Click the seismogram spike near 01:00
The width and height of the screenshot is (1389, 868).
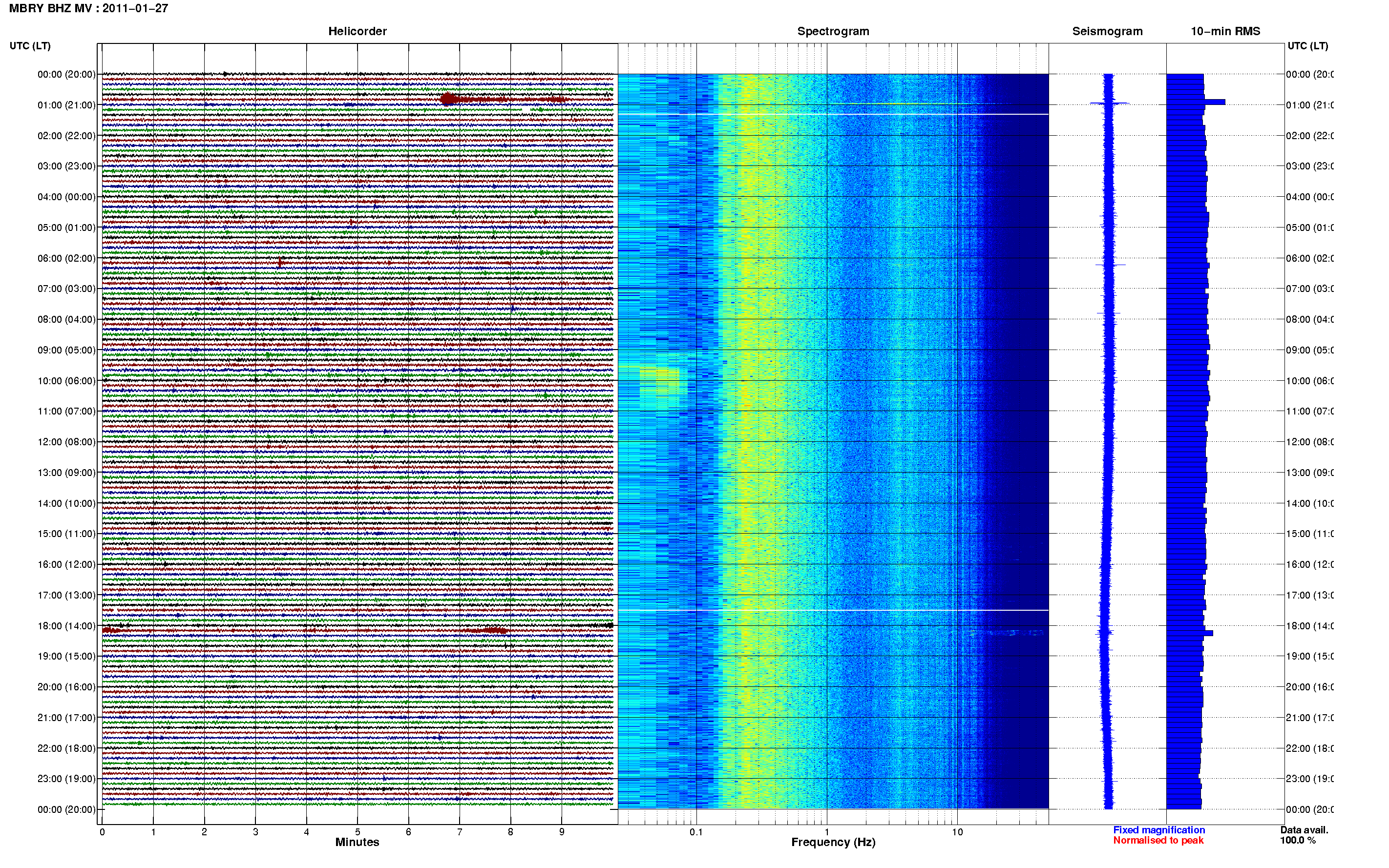pos(1109,103)
